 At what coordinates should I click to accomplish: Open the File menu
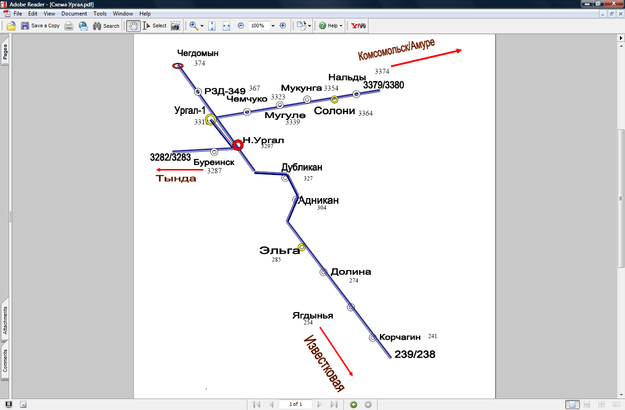pos(18,14)
